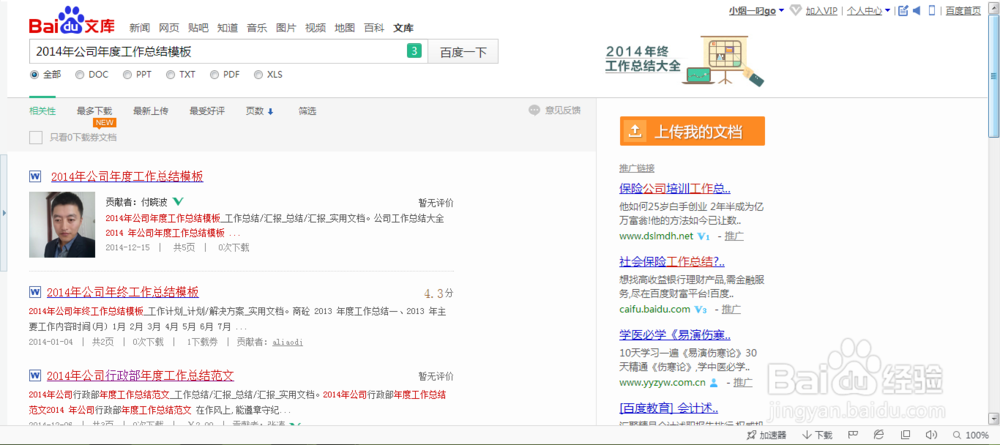1000x445 pixels.
Task: Click the green 3 badge in search box
Action: tap(415, 52)
